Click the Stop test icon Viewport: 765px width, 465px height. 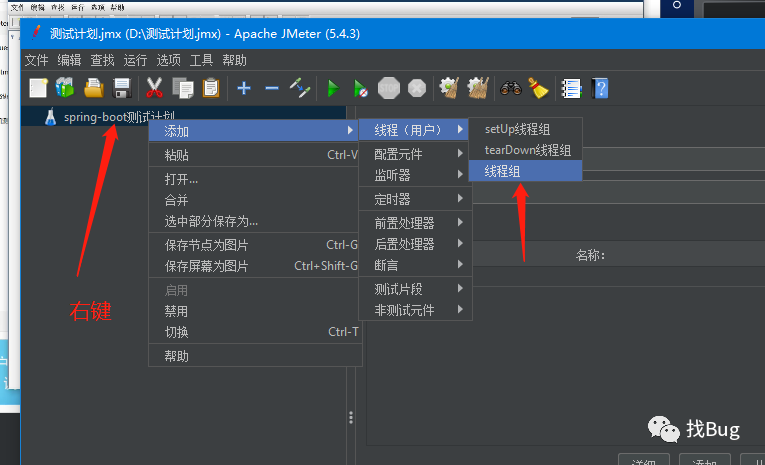click(389, 88)
